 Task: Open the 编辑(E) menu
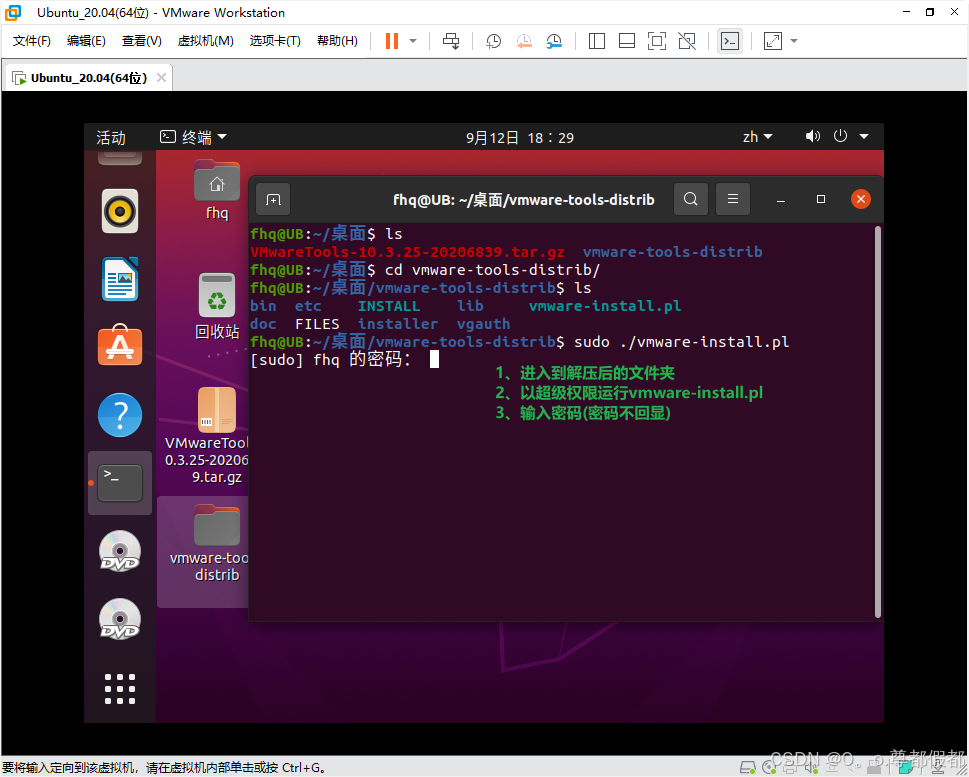coord(86,41)
